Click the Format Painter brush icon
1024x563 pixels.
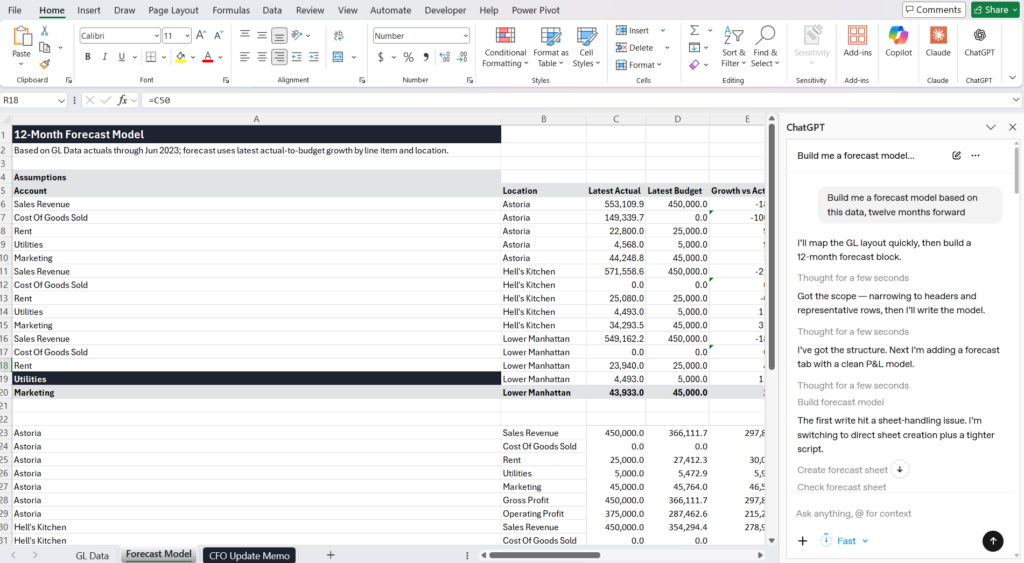pyautogui.click(x=44, y=63)
